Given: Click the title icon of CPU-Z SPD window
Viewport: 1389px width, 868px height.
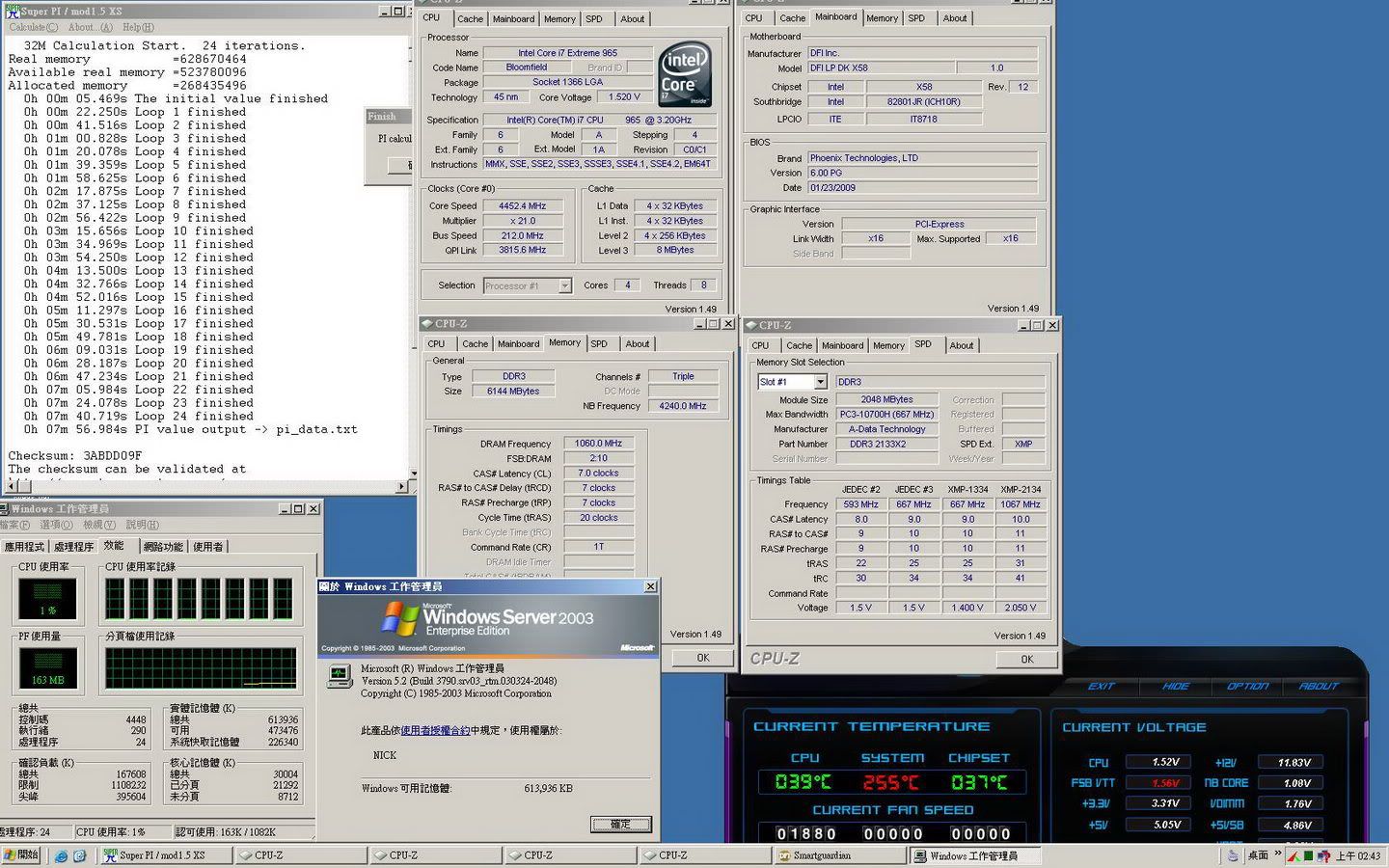Looking at the screenshot, I should click(751, 325).
